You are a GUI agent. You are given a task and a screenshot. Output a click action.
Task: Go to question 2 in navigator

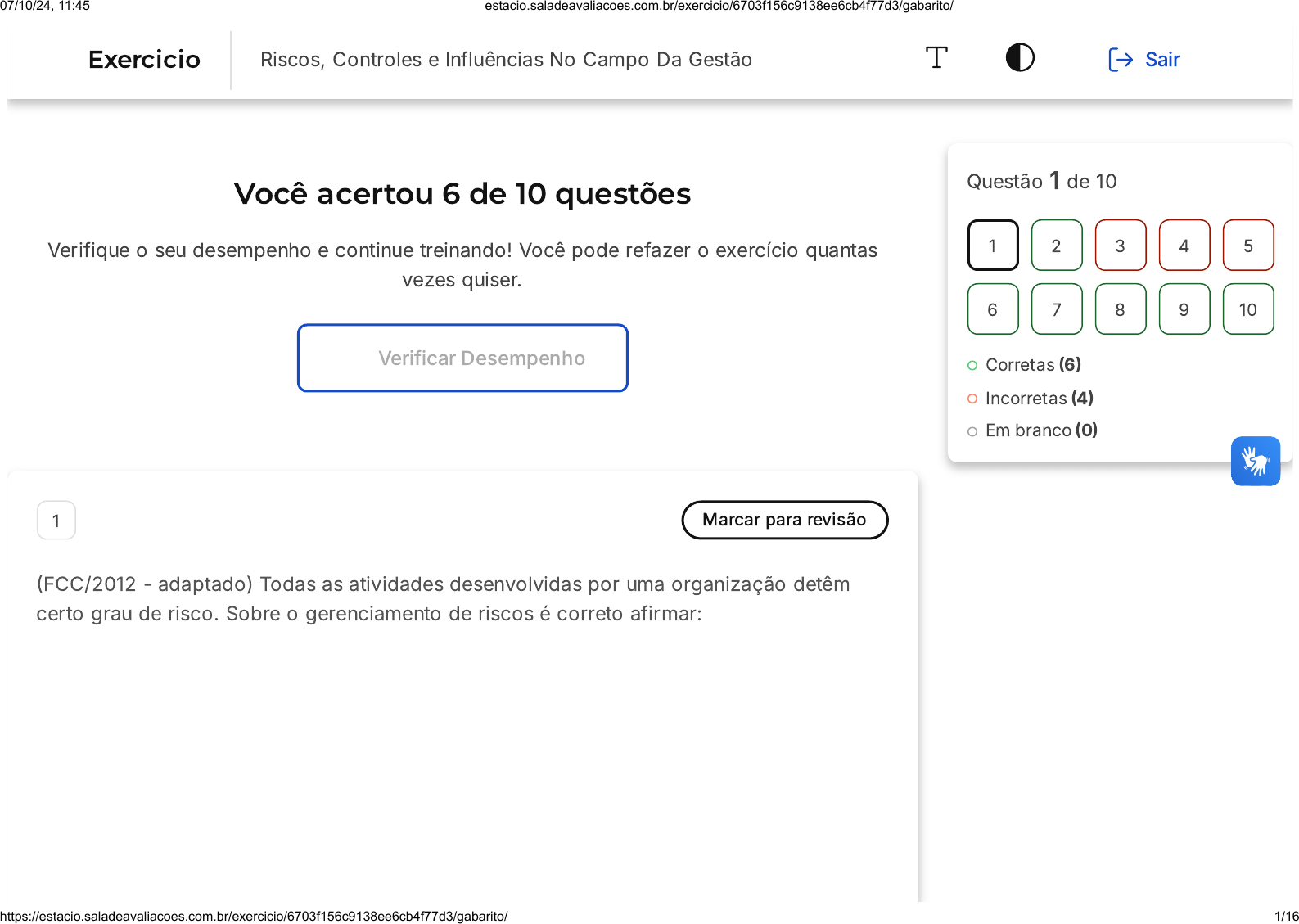click(1056, 246)
